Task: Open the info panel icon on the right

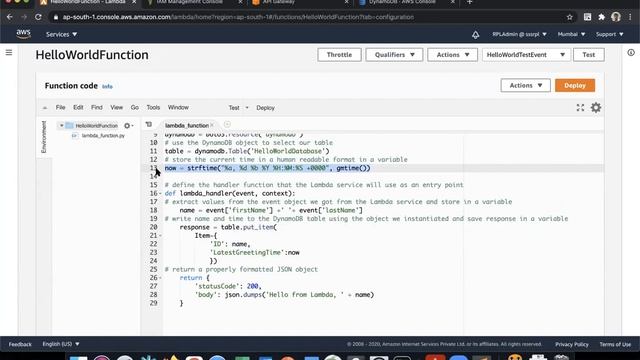Action: coord(631,53)
